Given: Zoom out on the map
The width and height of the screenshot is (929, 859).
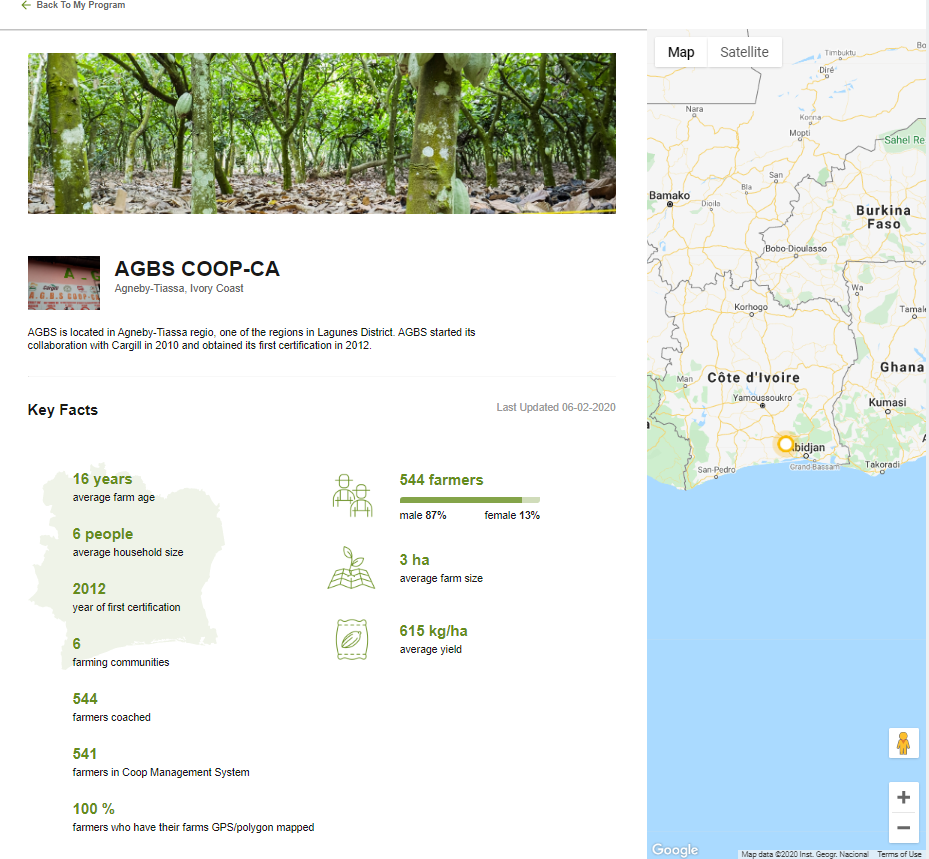Looking at the screenshot, I should coord(903,828).
